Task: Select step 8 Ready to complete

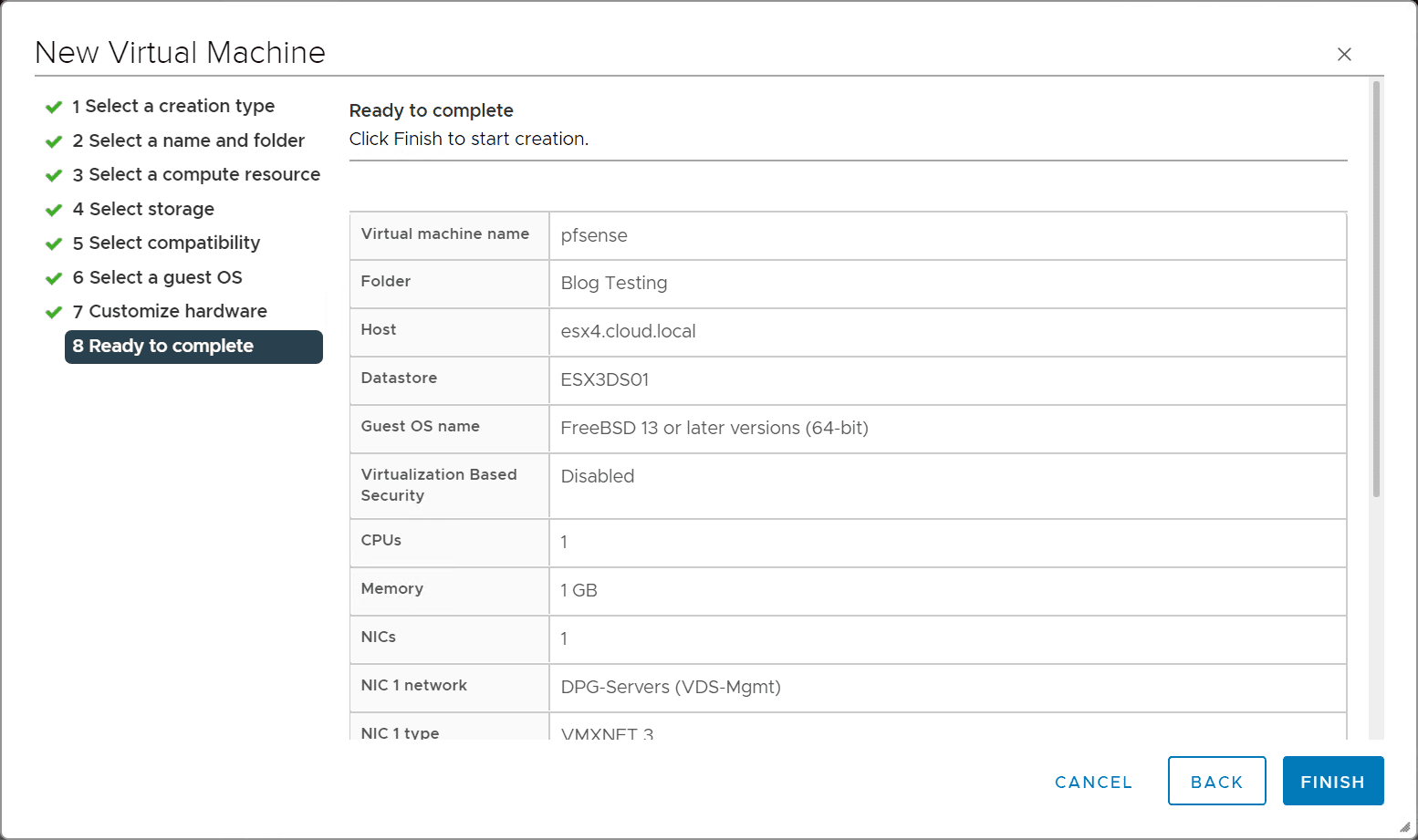Action: 193,347
